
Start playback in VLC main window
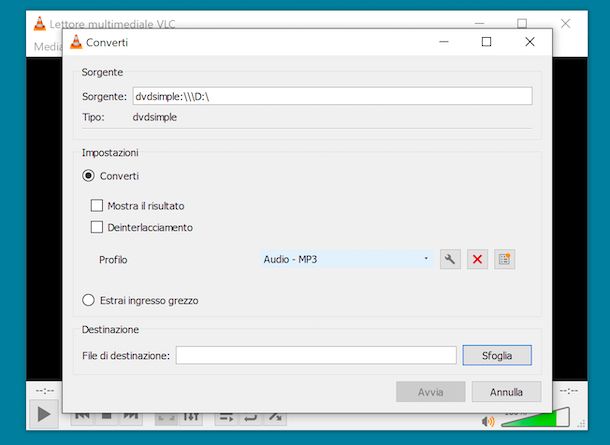click(44, 414)
